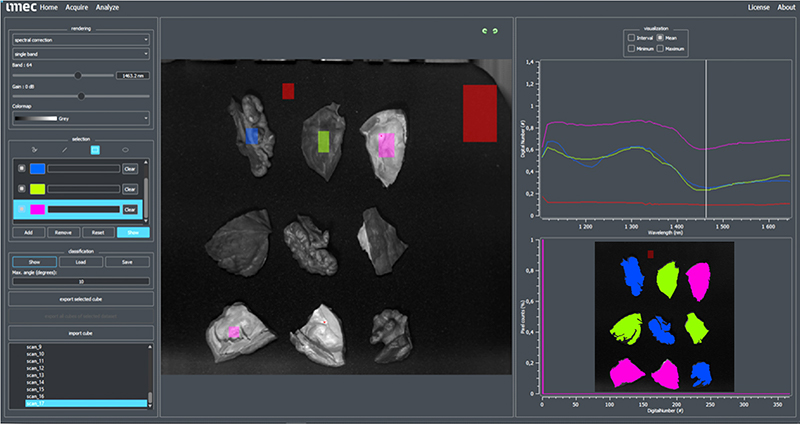Click the Band slider handle
This screenshot has width=800, height=424.
click(79, 74)
